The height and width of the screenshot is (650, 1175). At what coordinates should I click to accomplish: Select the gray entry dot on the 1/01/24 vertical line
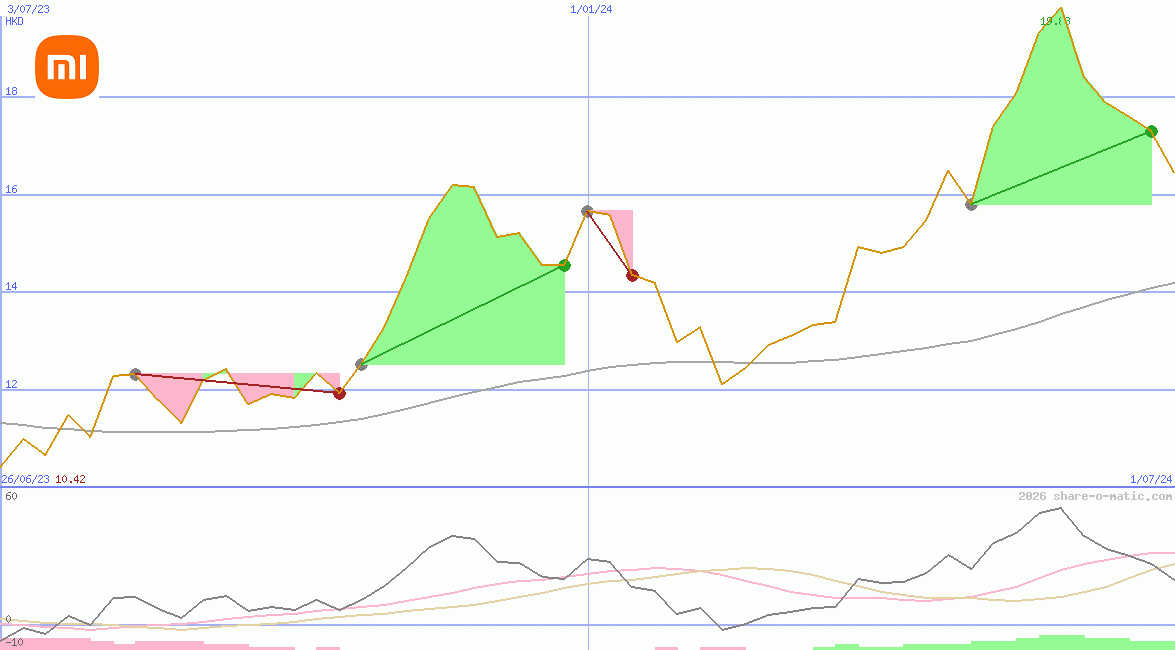588,212
